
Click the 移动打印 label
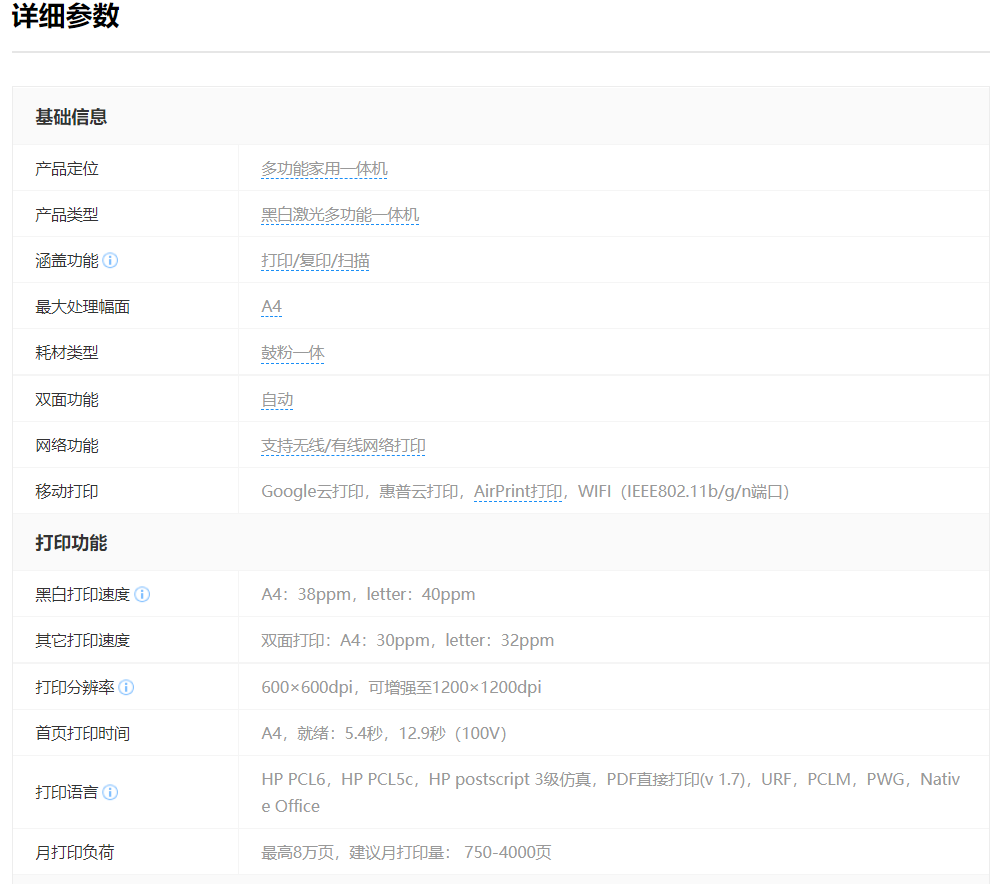point(67,491)
